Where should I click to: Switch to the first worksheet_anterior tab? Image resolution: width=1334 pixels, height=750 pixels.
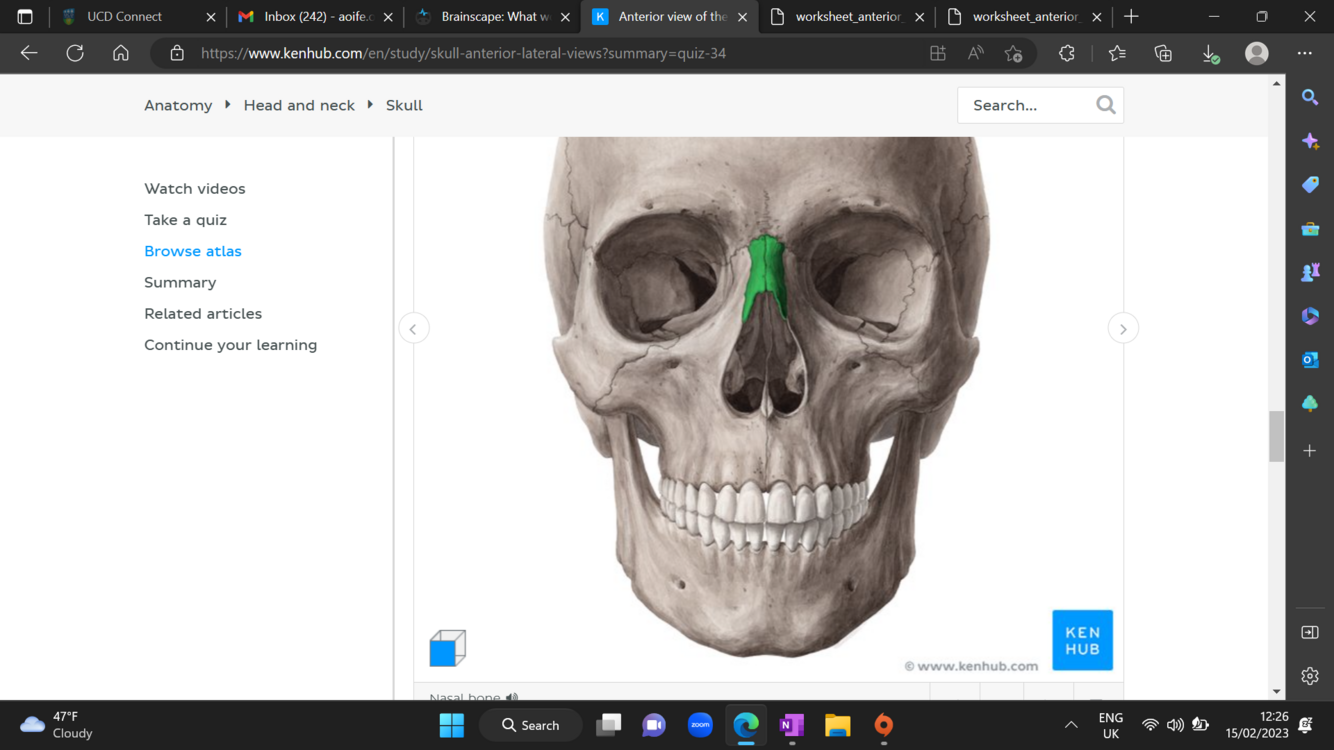pyautogui.click(x=848, y=16)
